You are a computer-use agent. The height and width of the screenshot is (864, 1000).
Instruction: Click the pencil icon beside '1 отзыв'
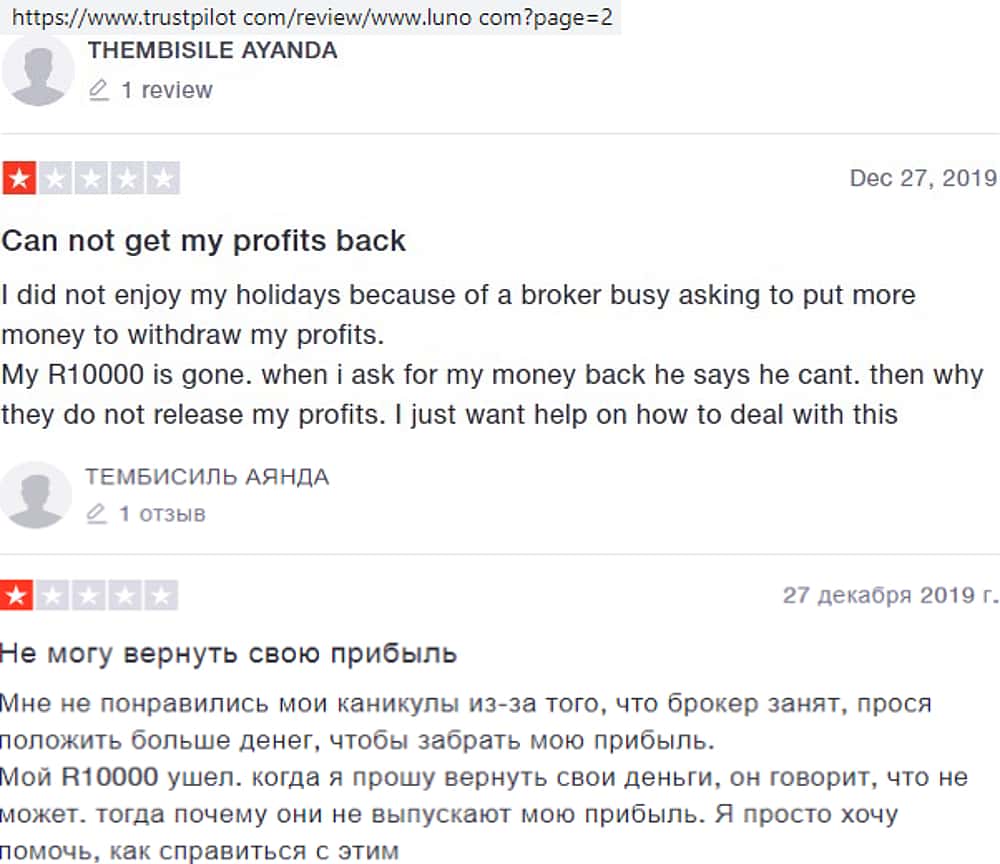[97, 514]
